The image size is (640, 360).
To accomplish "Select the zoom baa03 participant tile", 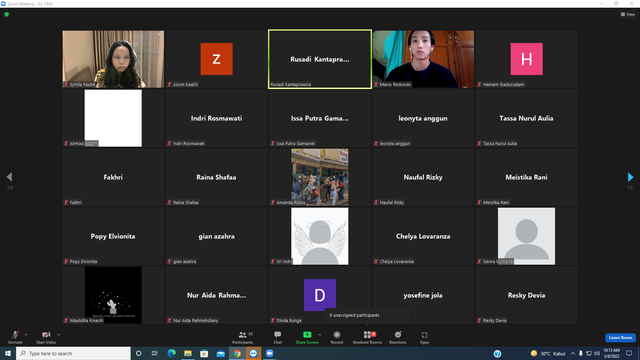I will point(216,59).
